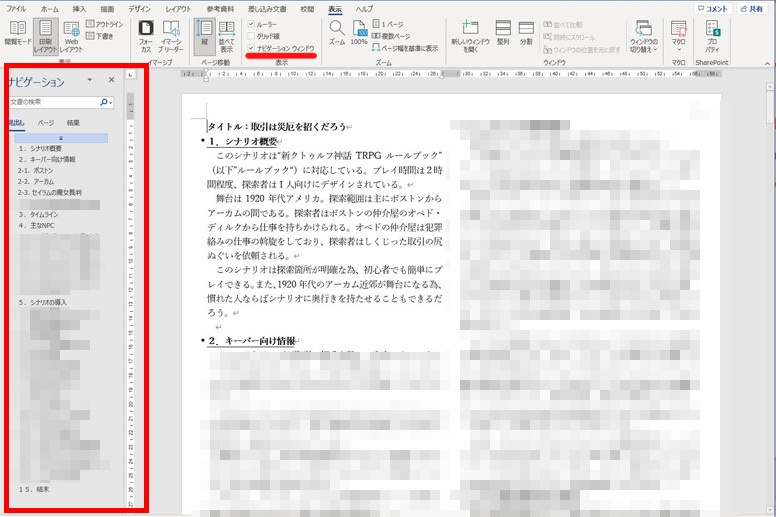The height and width of the screenshot is (517, 776).
Task: Open Switch Windows (ウィンドウの切り替え) dropdown
Action: pyautogui.click(x=643, y=37)
